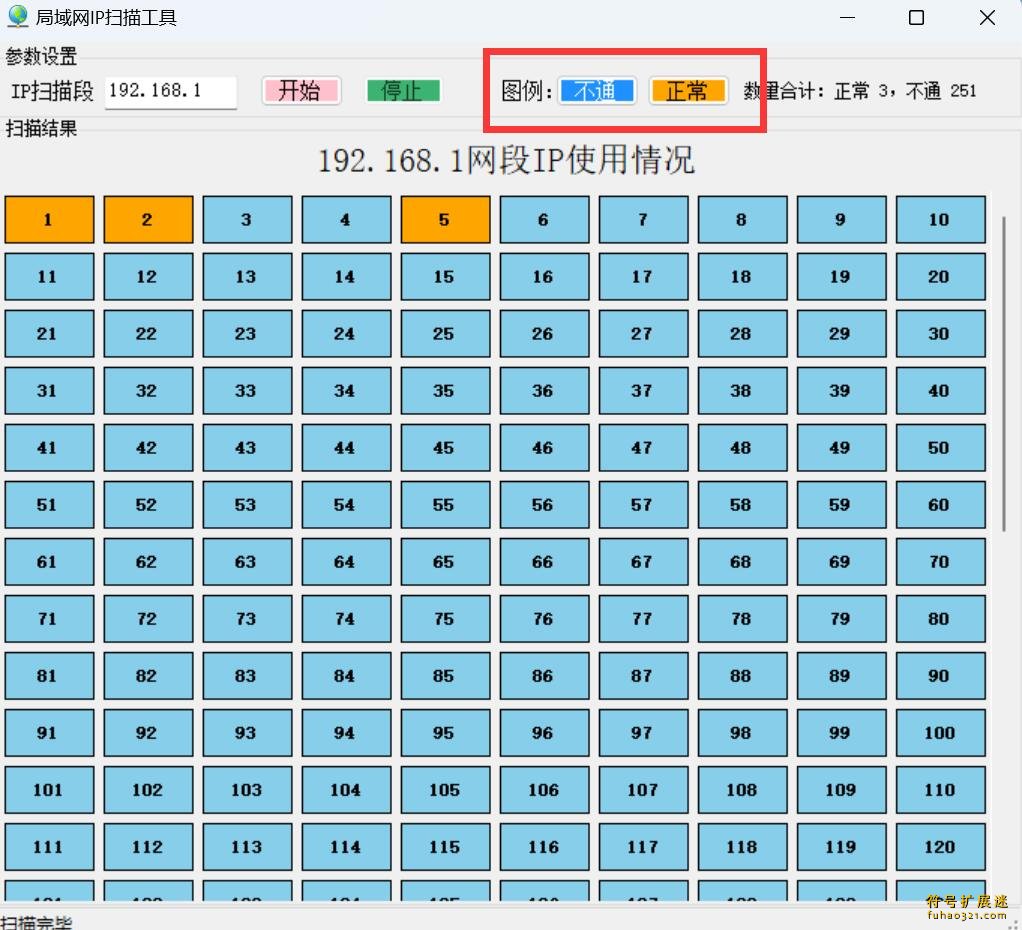1022x930 pixels.
Task: Select orange IP cell 5
Action: click(x=445, y=220)
